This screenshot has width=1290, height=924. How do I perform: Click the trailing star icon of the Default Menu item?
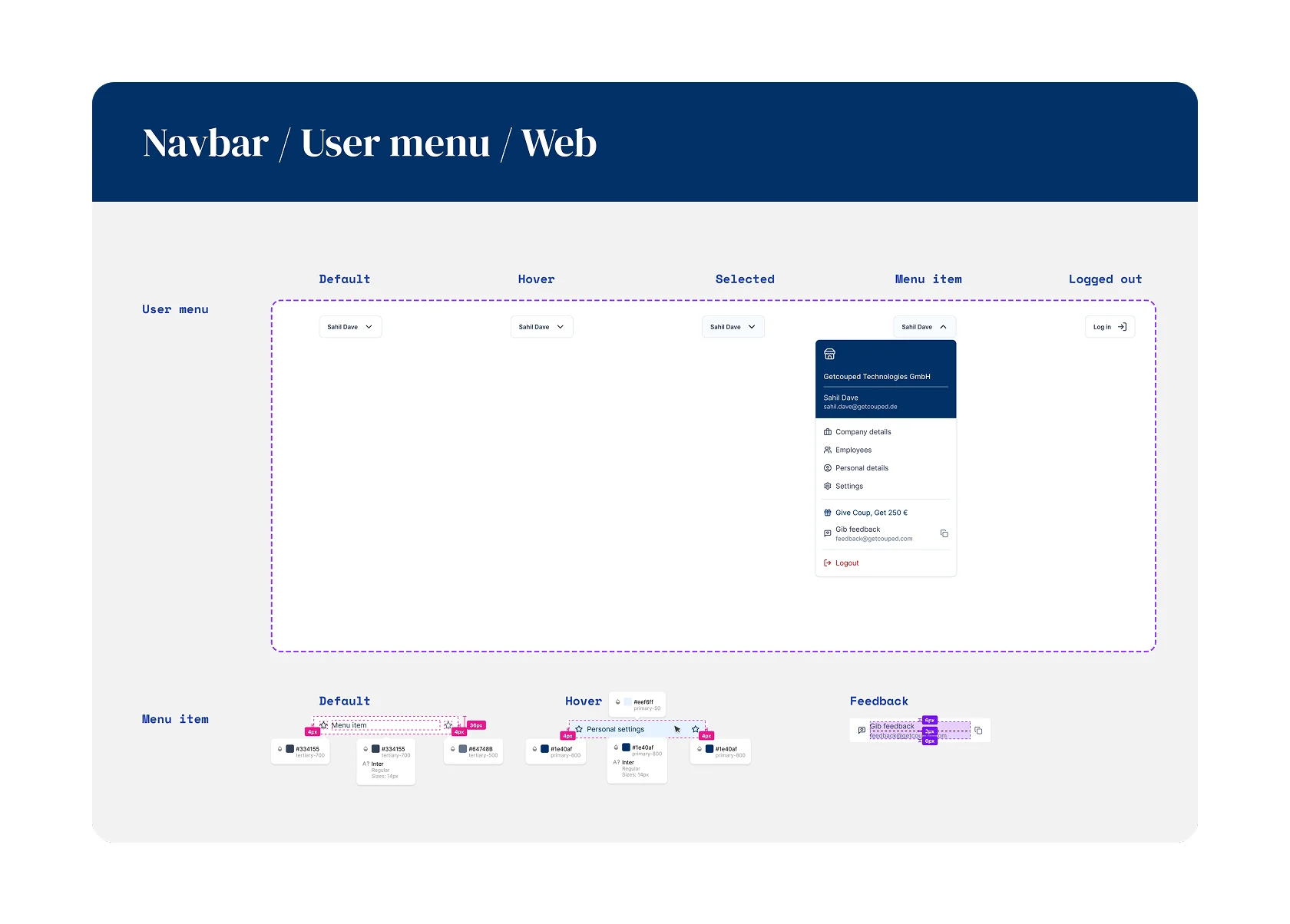pos(448,725)
